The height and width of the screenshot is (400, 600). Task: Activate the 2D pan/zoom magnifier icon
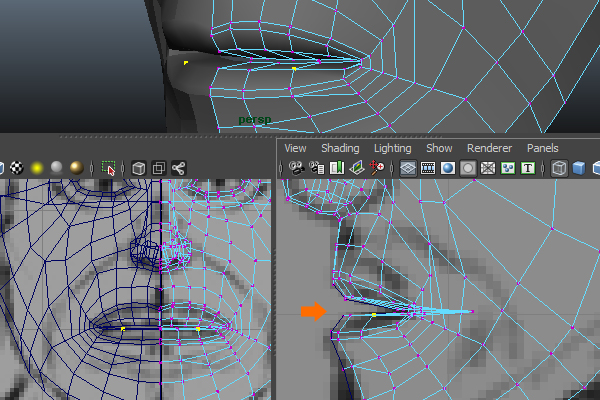[x=377, y=168]
